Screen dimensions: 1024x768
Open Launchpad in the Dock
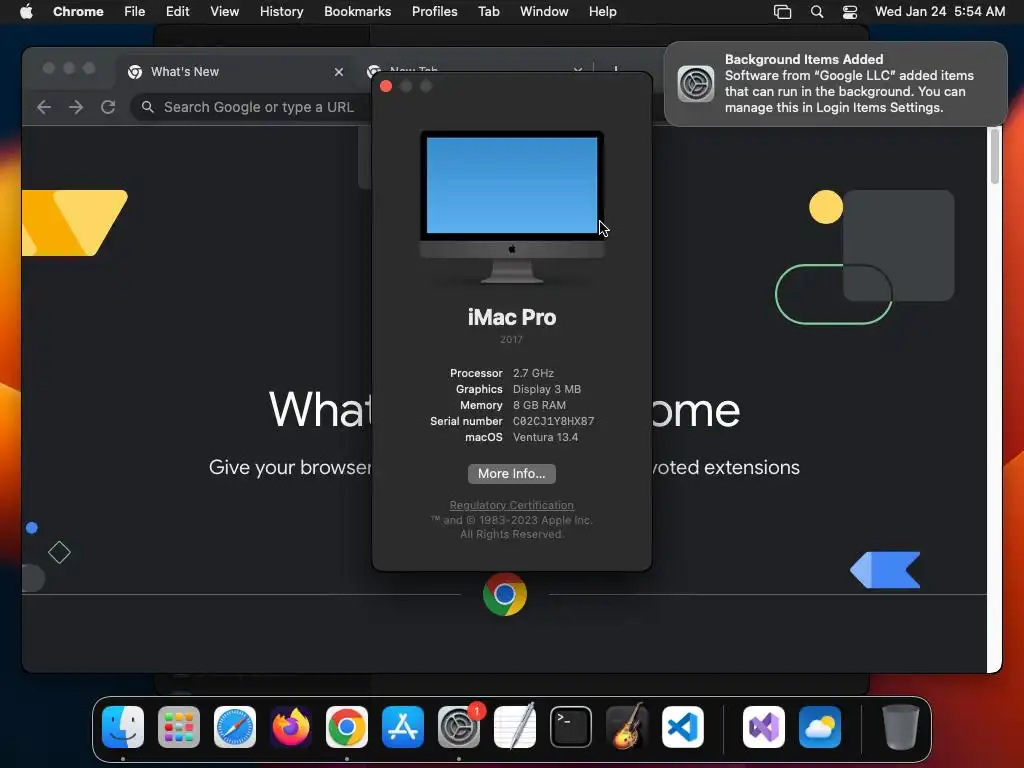pos(179,727)
